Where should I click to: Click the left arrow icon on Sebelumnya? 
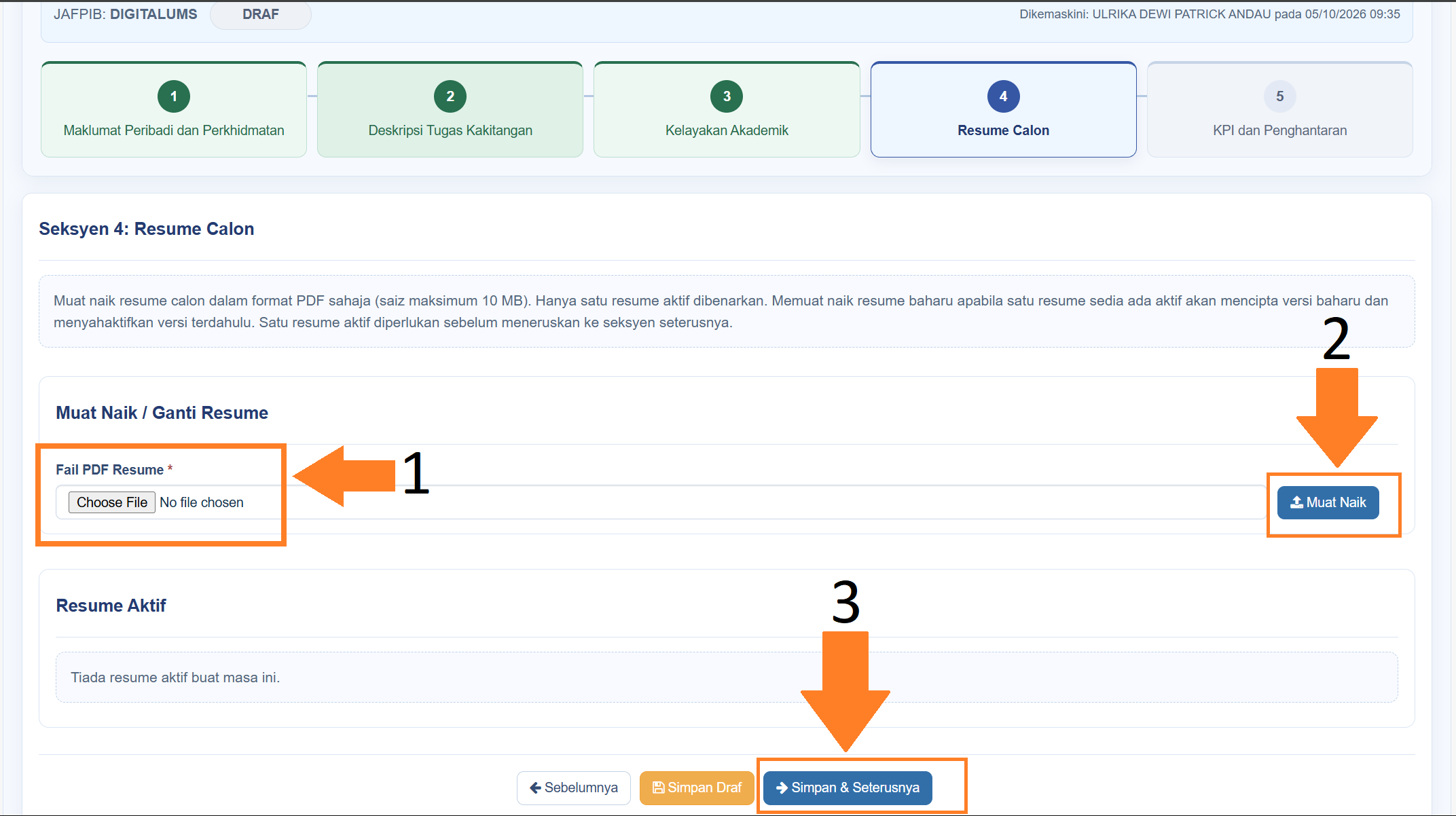535,787
